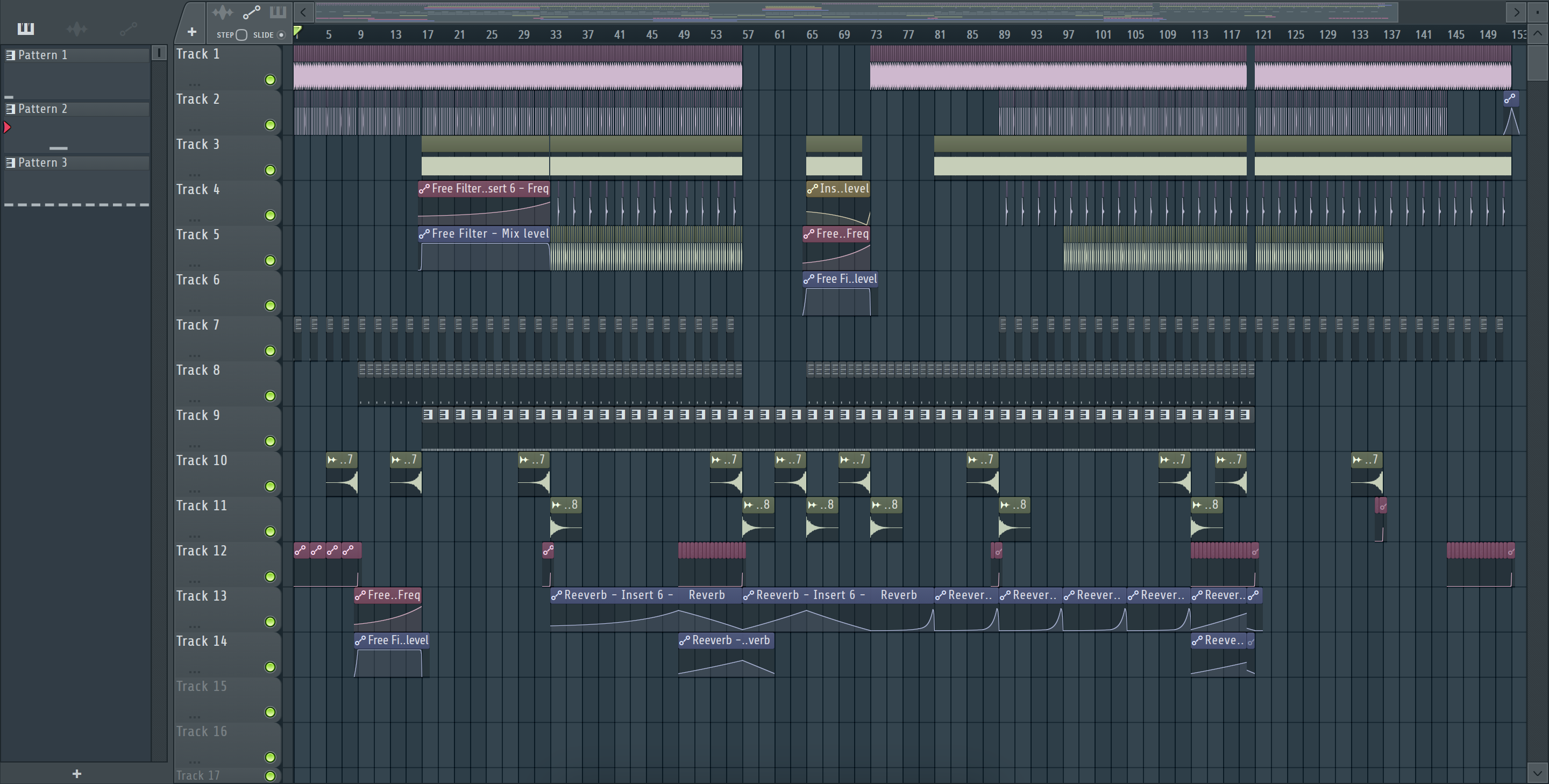Open menu of Reeverb -..verb clip on Track 14
This screenshot has width=1549, height=784.
tap(684, 640)
